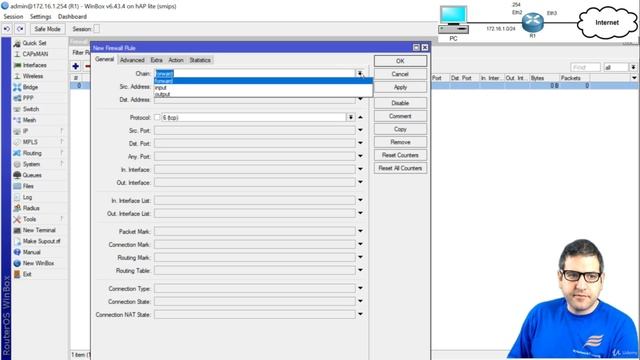The height and width of the screenshot is (360, 640).
Task: Open PPP in sidebar
Action: point(28,98)
